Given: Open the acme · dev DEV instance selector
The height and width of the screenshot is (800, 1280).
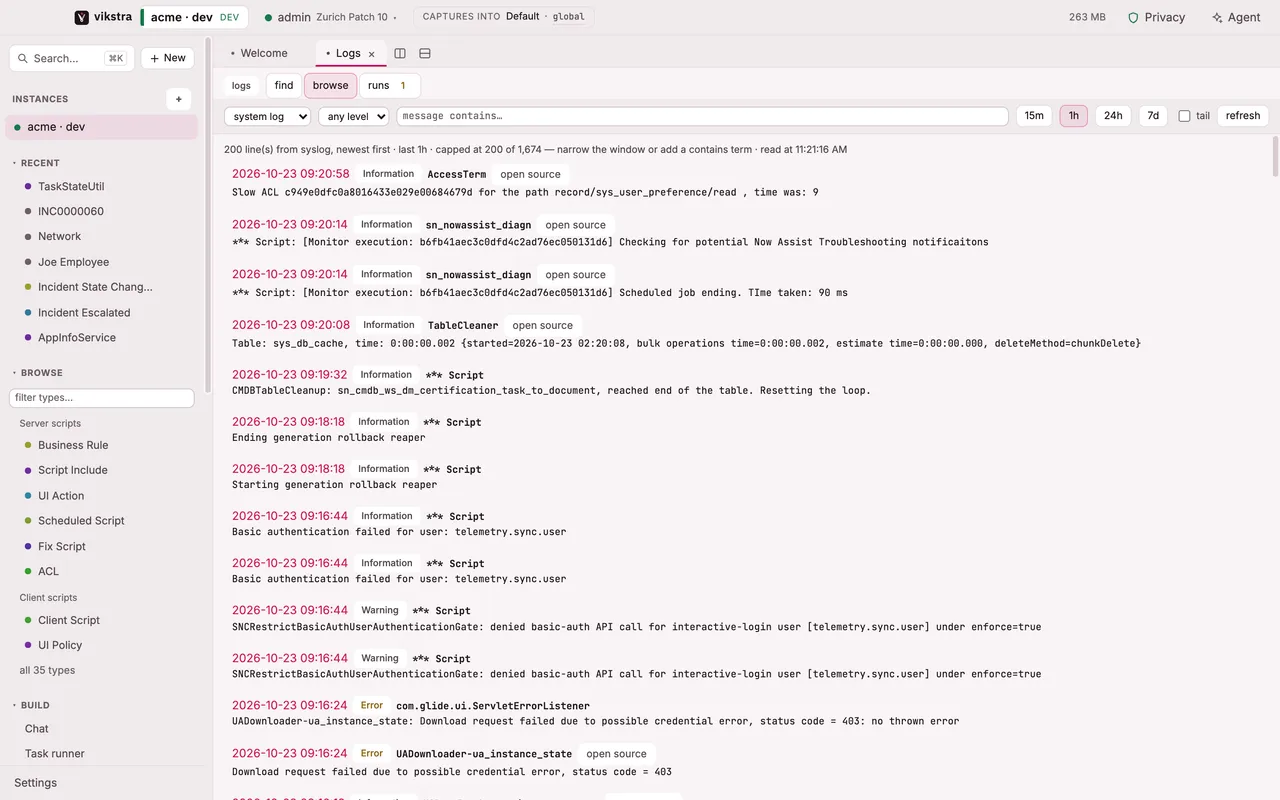Looking at the screenshot, I should point(194,17).
